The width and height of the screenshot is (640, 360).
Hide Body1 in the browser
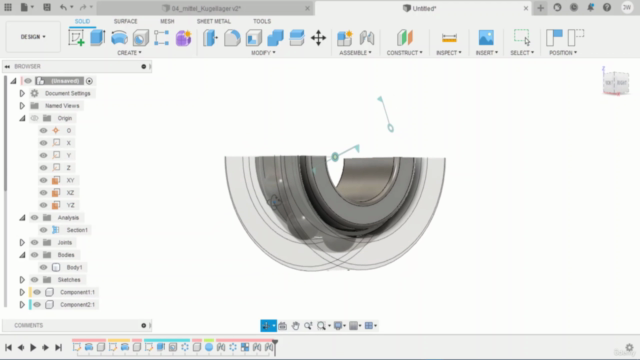coord(43,267)
